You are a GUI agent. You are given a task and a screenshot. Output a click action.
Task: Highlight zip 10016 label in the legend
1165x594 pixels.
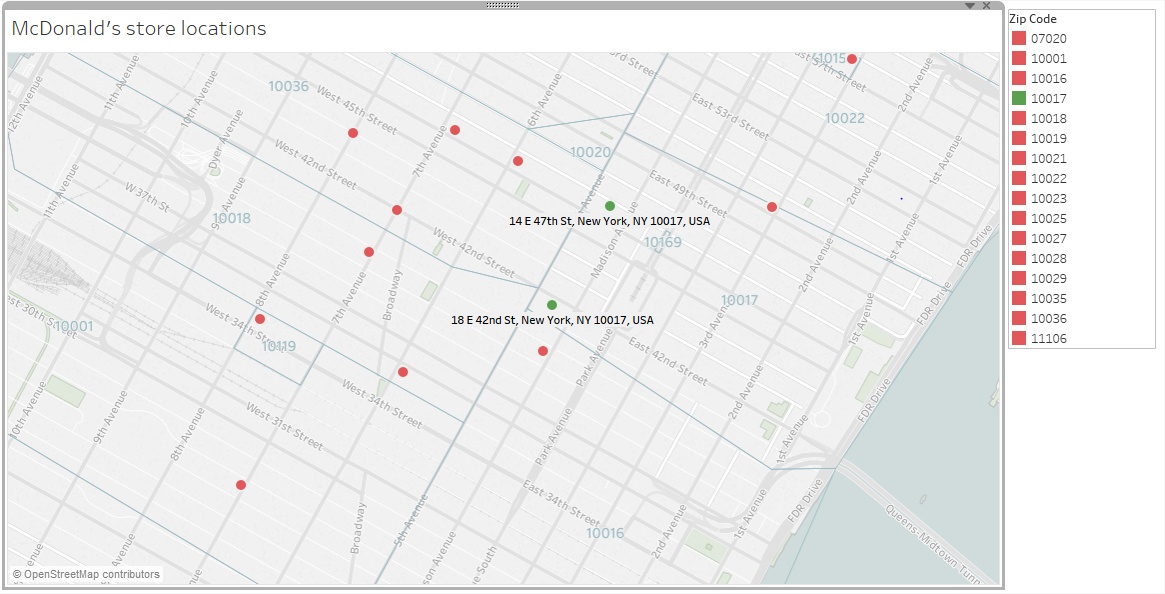[x=1048, y=78]
